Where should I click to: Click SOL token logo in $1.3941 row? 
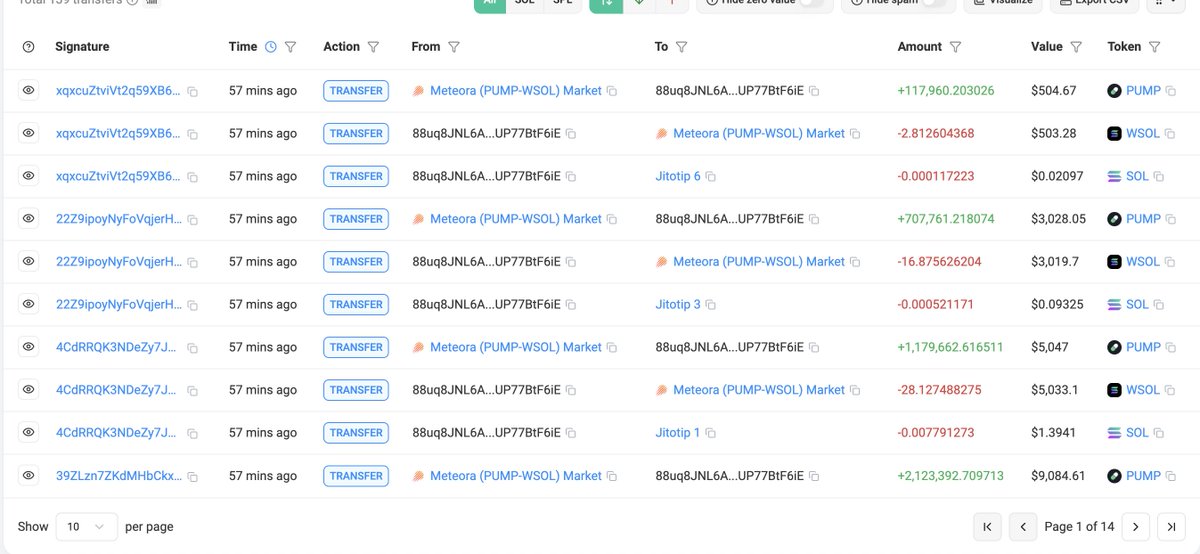[1115, 433]
